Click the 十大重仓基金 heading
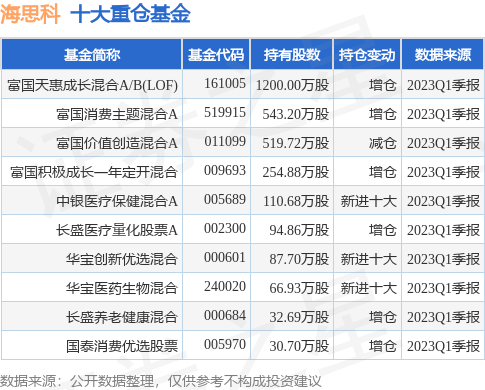Image resolution: width=485 pixels, height=390 pixels. point(130,14)
